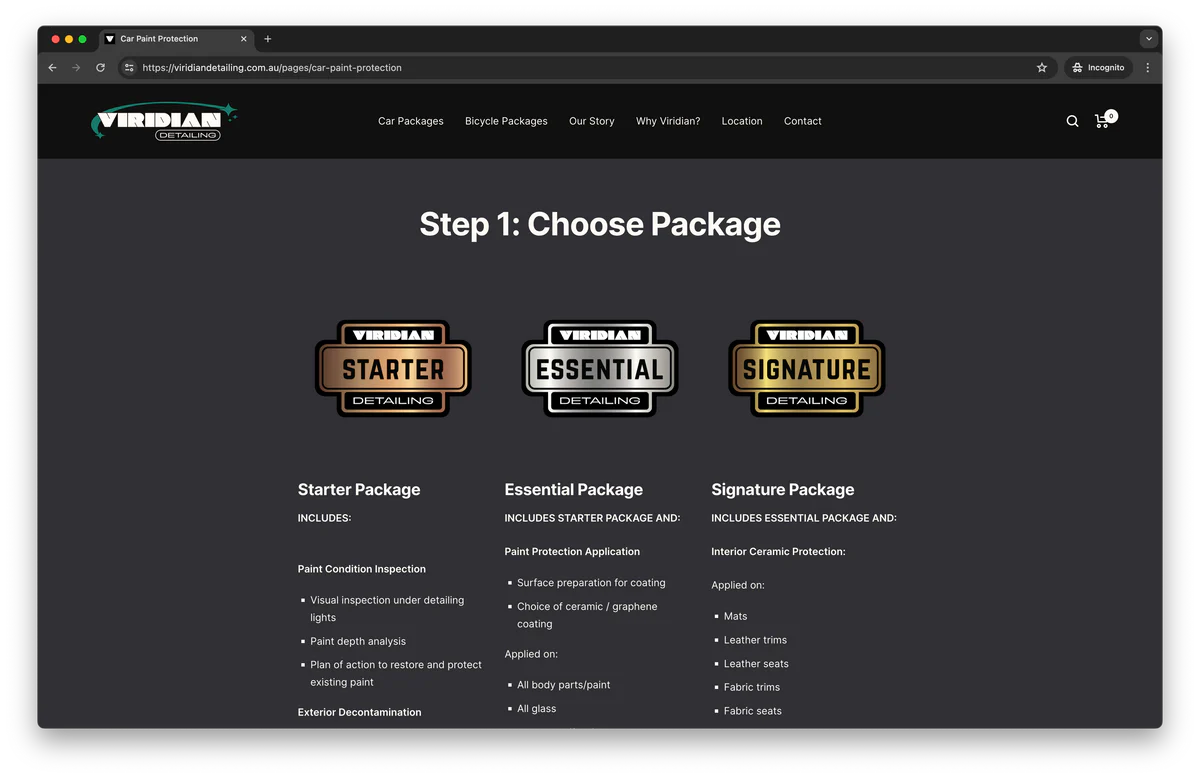Click the INCLUDES STARTER PACKAGE AND text
This screenshot has width=1200, height=778.
point(593,518)
